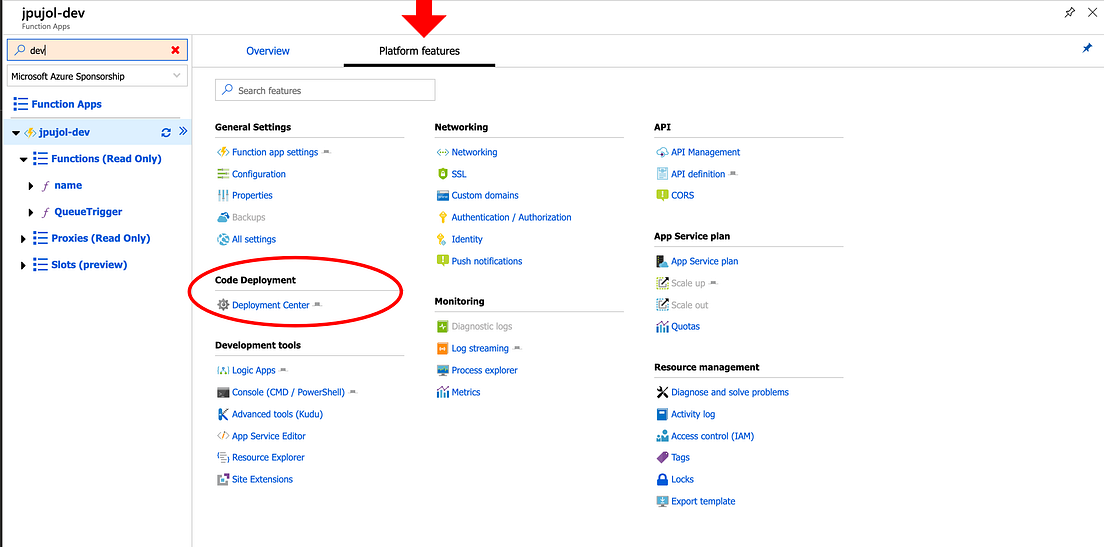This screenshot has height=547, width=1104.
Task: Expand the Slots (preview) tree node
Action: tap(23, 265)
